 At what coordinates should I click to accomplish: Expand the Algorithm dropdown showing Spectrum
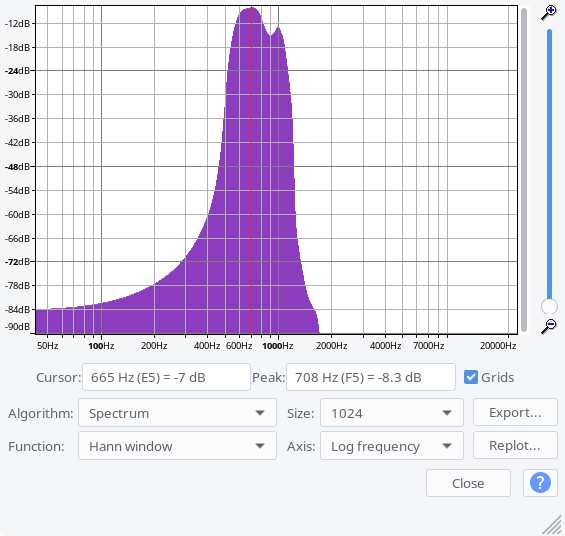tap(177, 413)
